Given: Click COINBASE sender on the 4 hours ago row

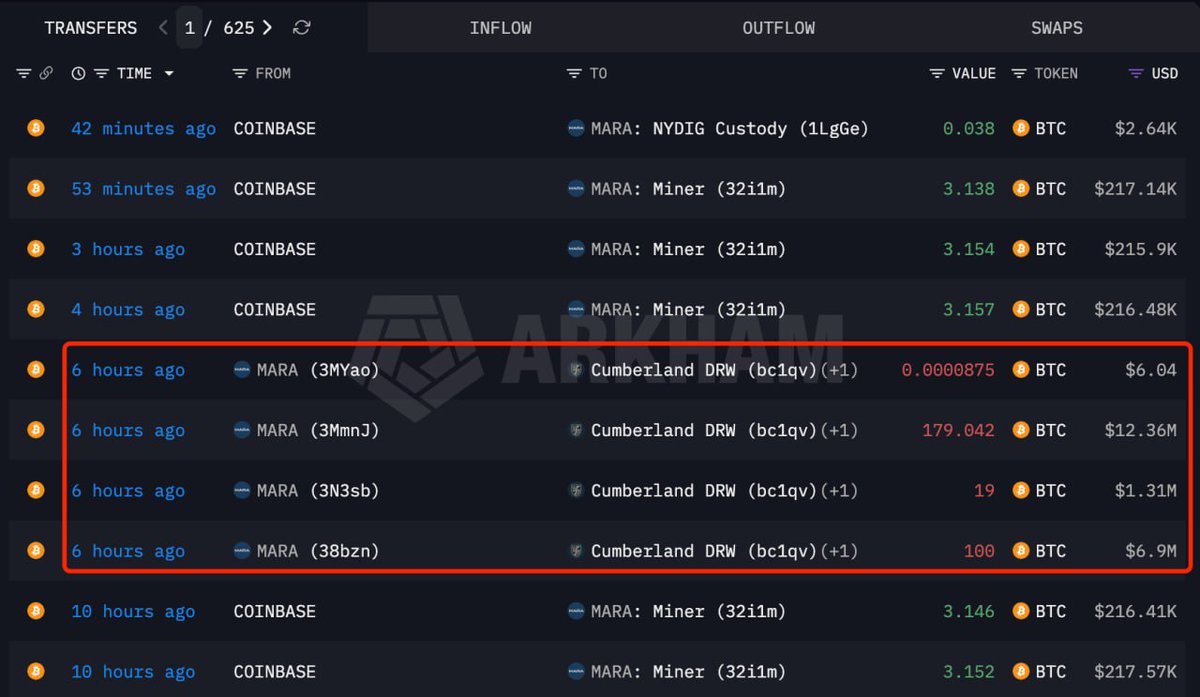Looking at the screenshot, I should click(274, 310).
